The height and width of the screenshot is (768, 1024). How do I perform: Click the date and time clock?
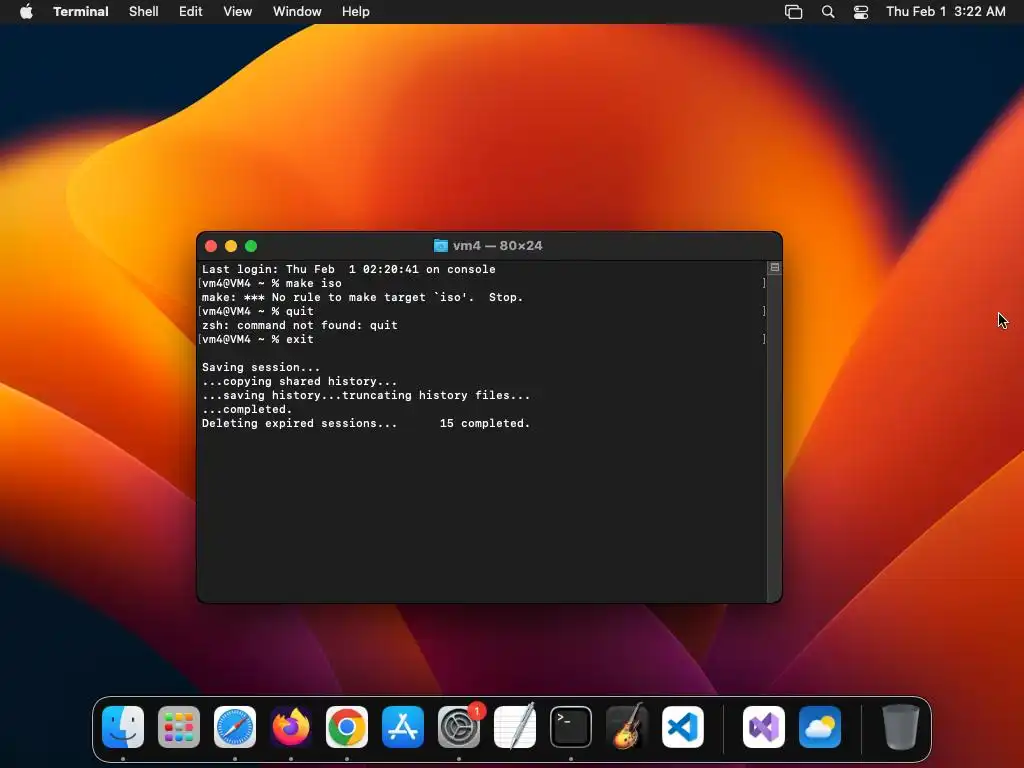tap(946, 12)
